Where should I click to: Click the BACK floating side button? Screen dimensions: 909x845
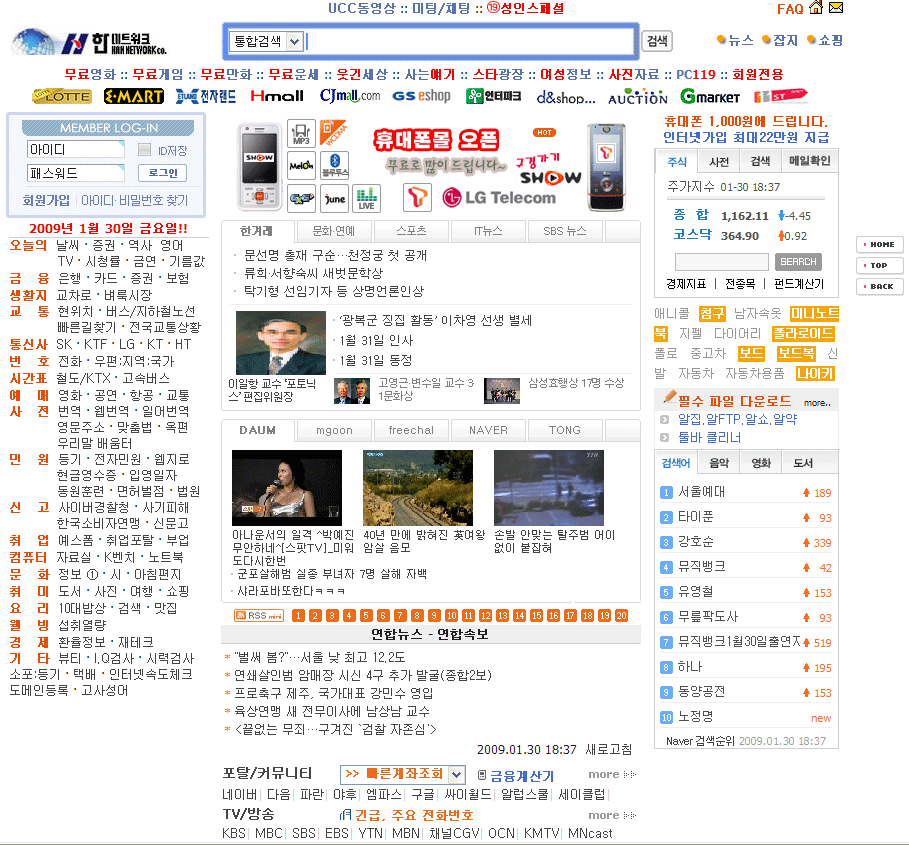880,286
